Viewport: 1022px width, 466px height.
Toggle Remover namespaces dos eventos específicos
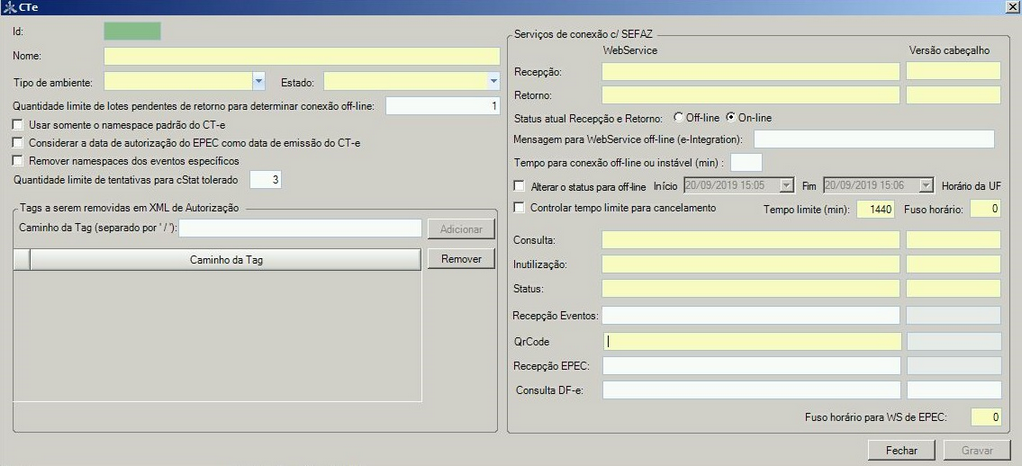[x=18, y=160]
